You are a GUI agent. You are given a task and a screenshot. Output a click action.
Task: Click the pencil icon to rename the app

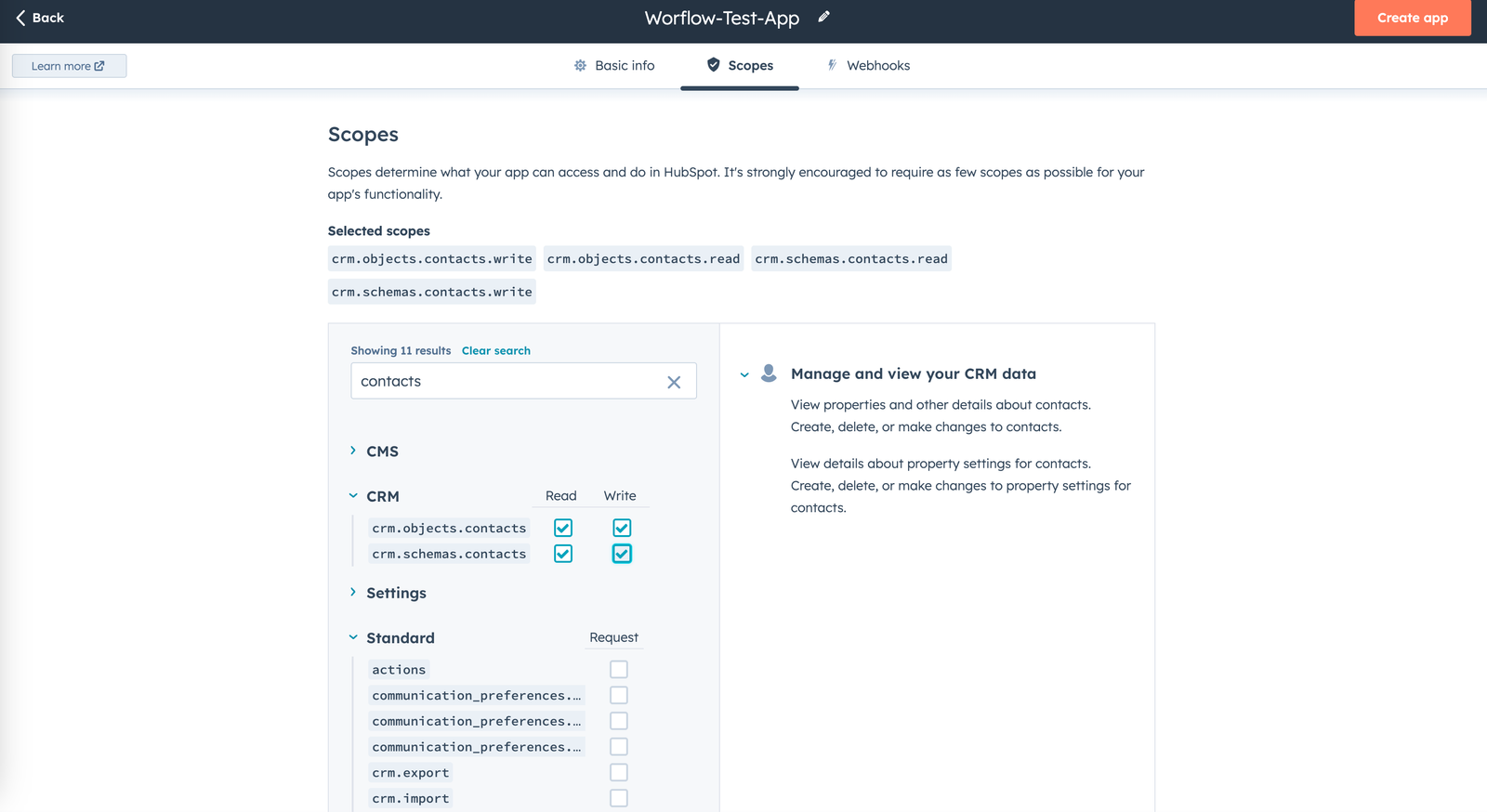tap(823, 17)
